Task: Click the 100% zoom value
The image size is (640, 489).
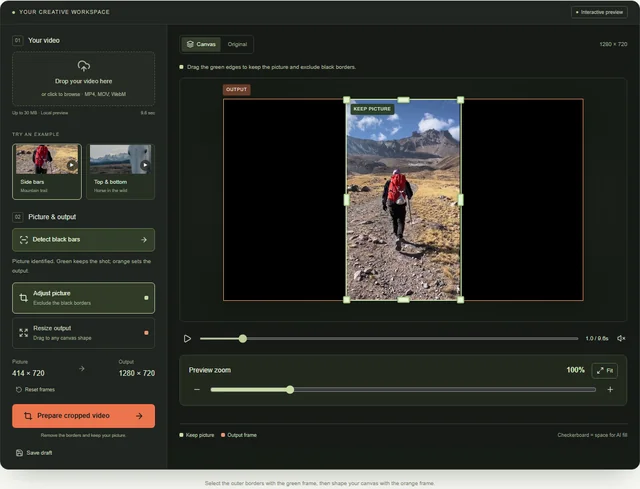Action: click(x=576, y=370)
